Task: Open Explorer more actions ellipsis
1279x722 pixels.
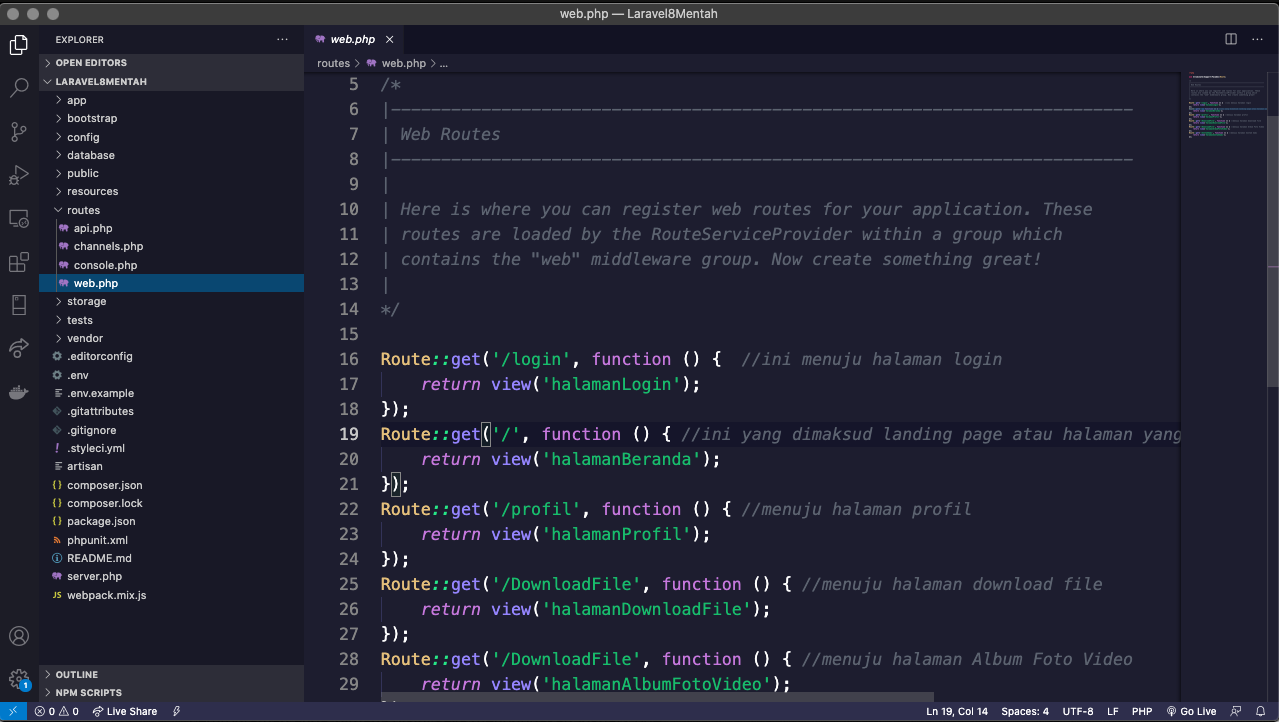Action: (282, 40)
